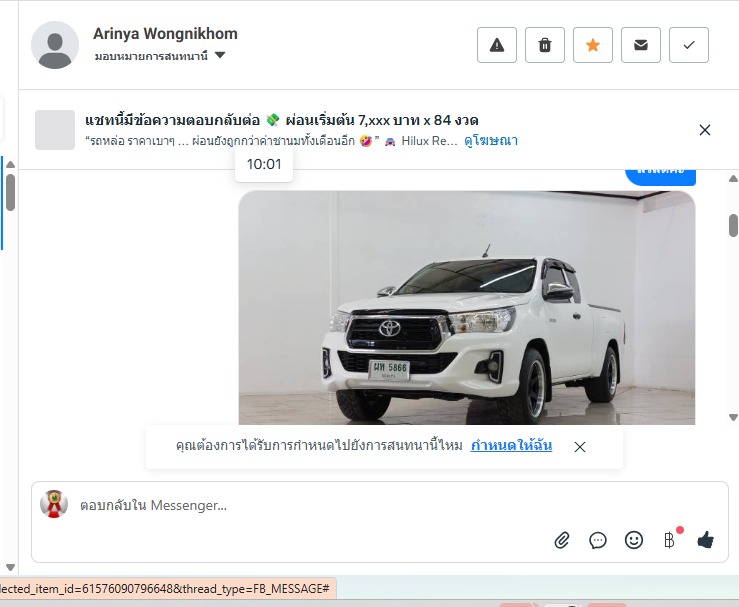The width and height of the screenshot is (739, 607).
Task: Click the ad preview thumbnail in banner
Action: pos(55,130)
